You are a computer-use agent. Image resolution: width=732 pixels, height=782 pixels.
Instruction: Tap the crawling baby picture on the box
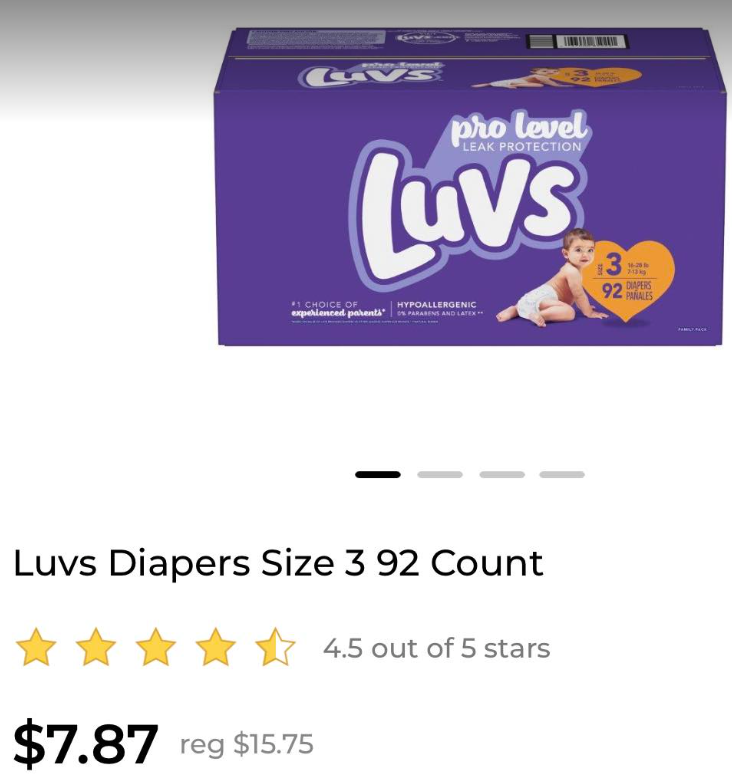point(553,278)
